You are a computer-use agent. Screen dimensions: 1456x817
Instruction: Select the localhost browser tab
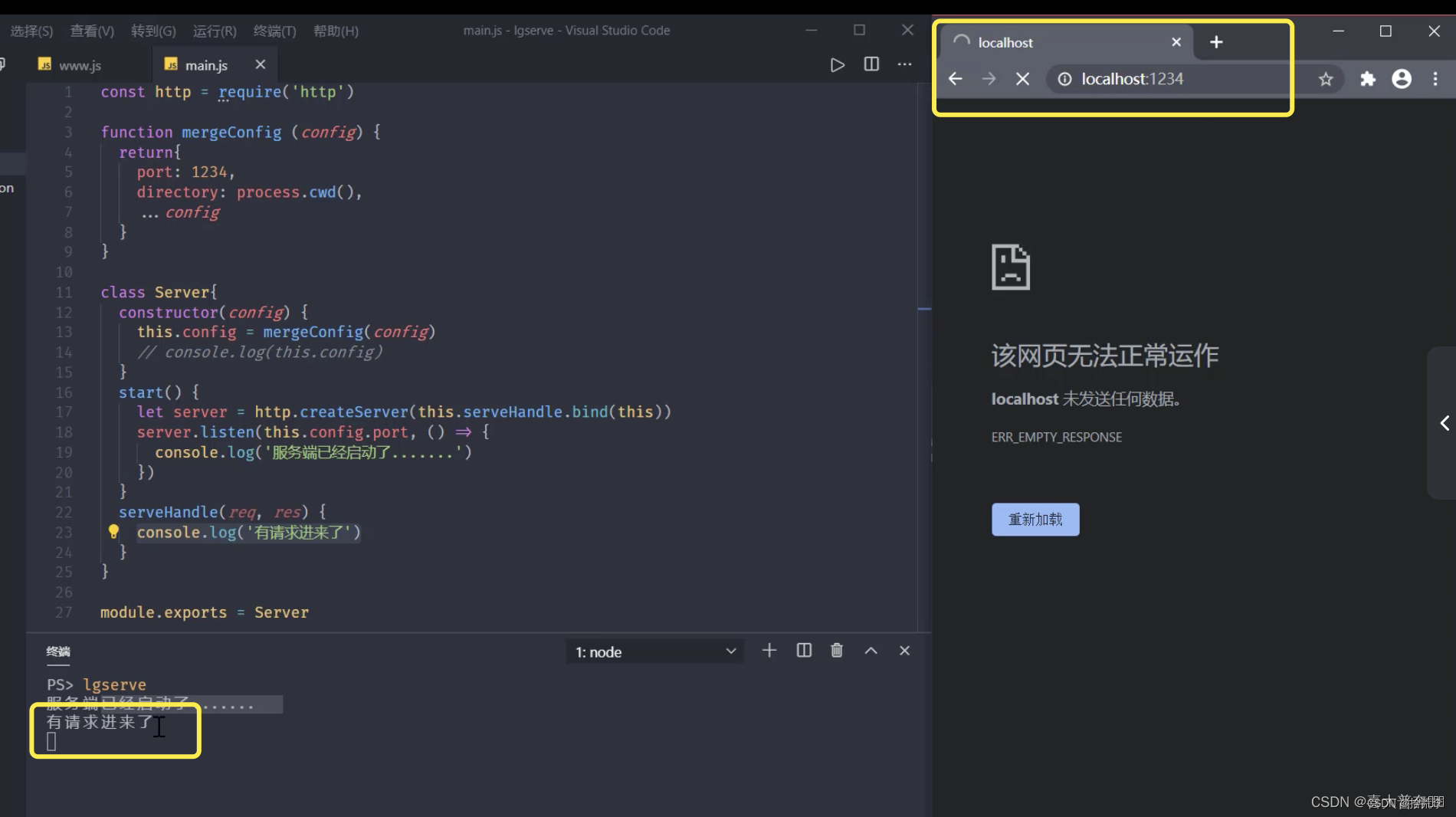(x=1065, y=42)
